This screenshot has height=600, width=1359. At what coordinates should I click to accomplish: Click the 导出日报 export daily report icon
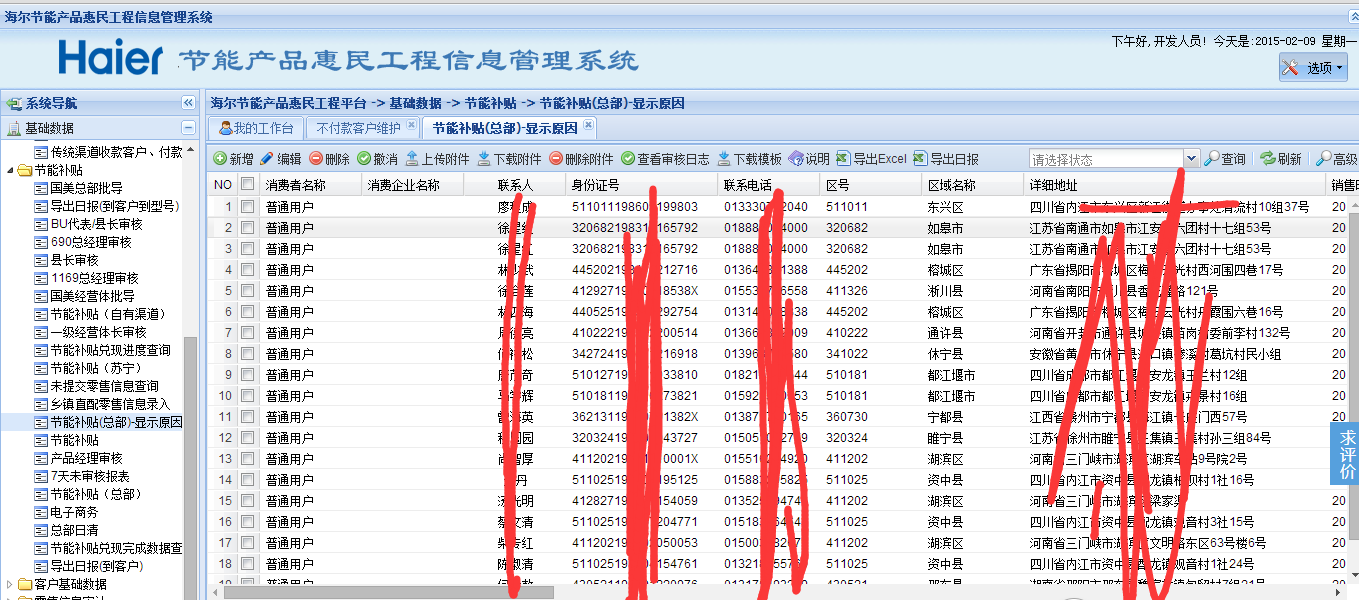click(x=920, y=159)
